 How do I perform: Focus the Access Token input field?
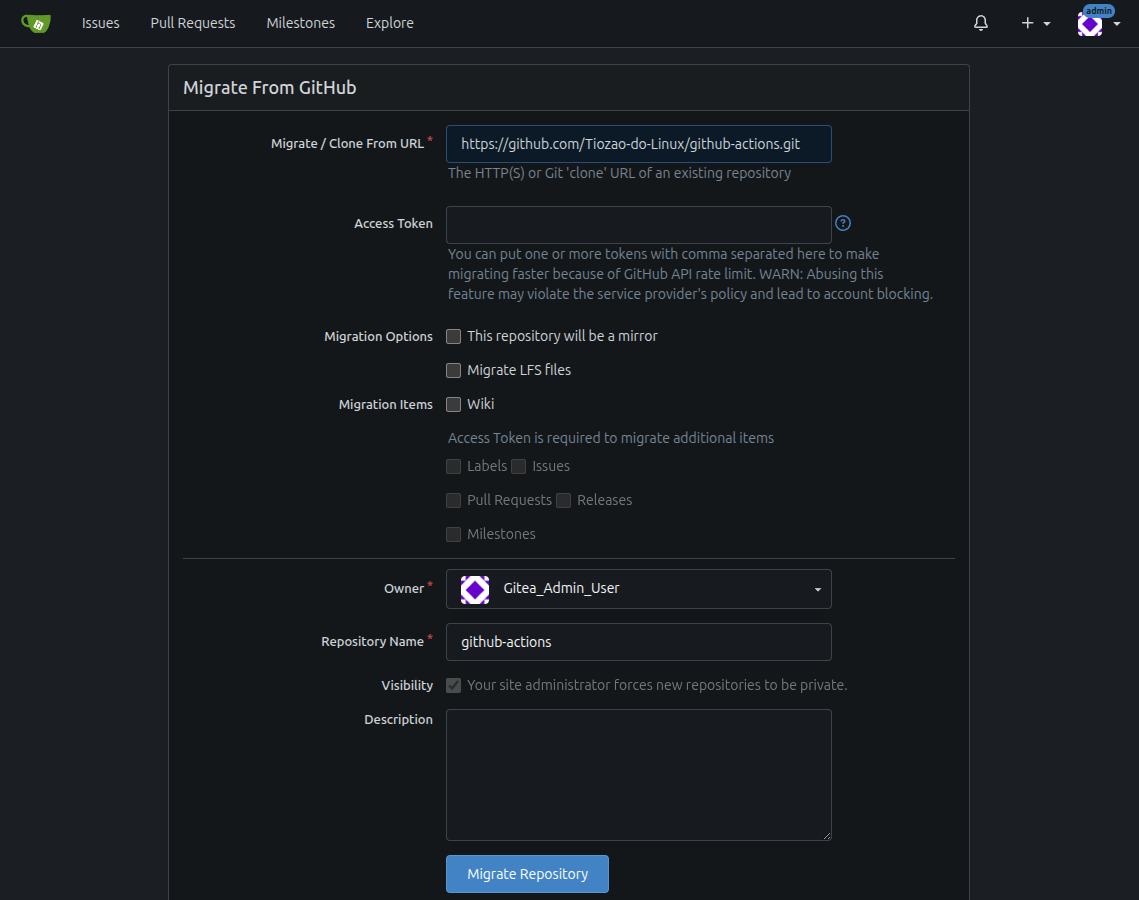[x=639, y=224]
